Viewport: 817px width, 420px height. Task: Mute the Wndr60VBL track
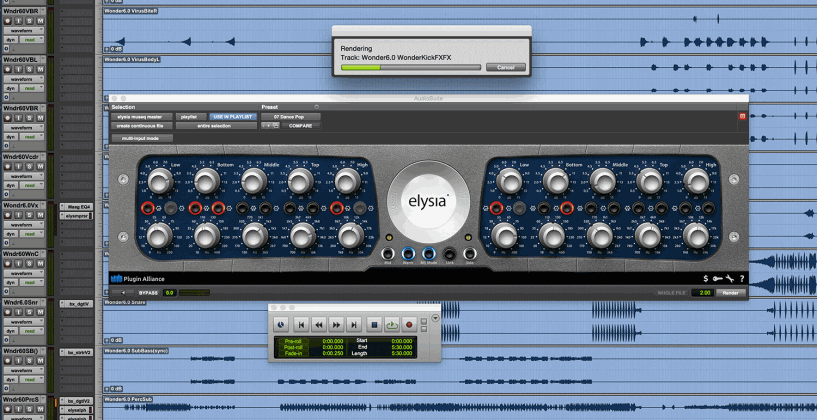click(x=40, y=69)
